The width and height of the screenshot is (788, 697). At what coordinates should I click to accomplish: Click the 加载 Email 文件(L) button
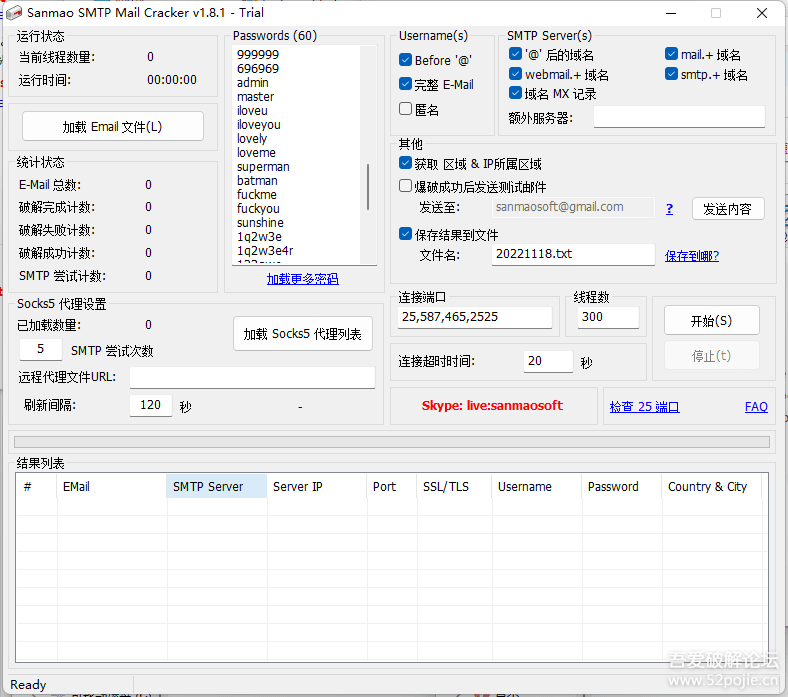(112, 127)
